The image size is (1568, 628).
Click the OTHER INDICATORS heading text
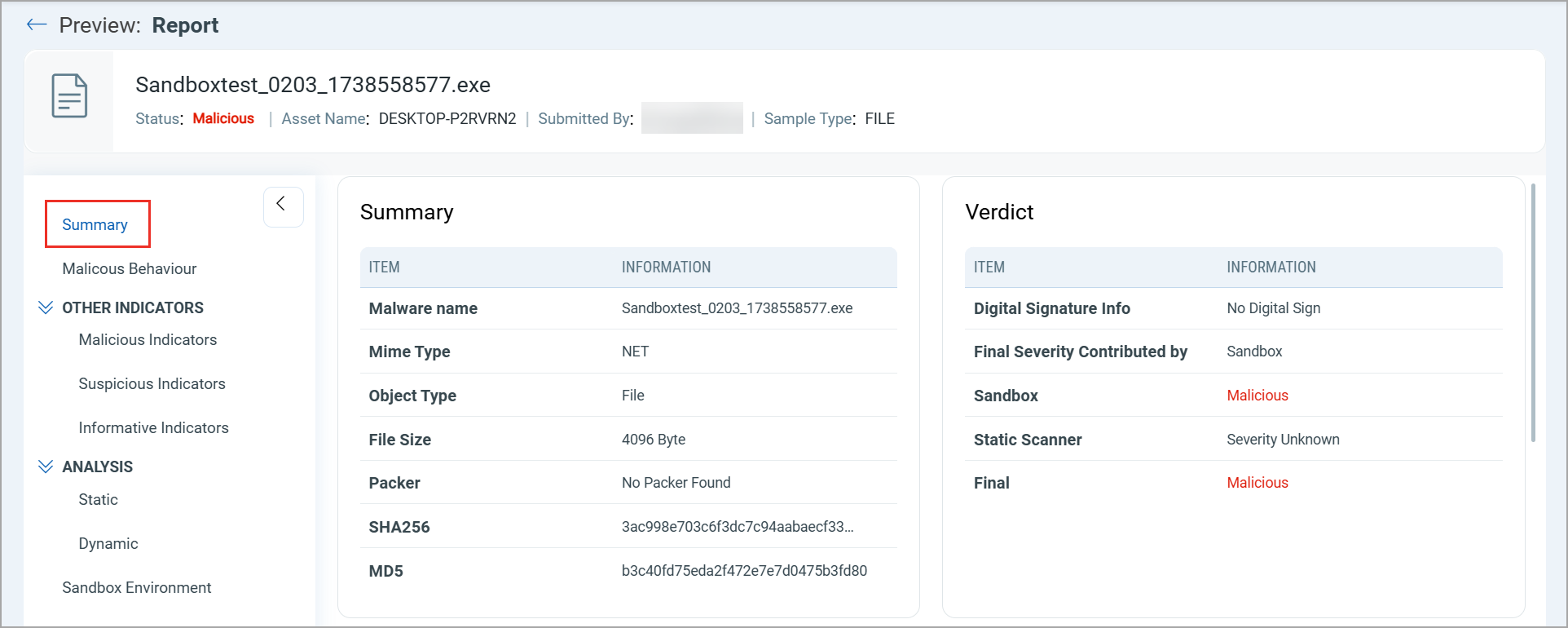coord(133,307)
